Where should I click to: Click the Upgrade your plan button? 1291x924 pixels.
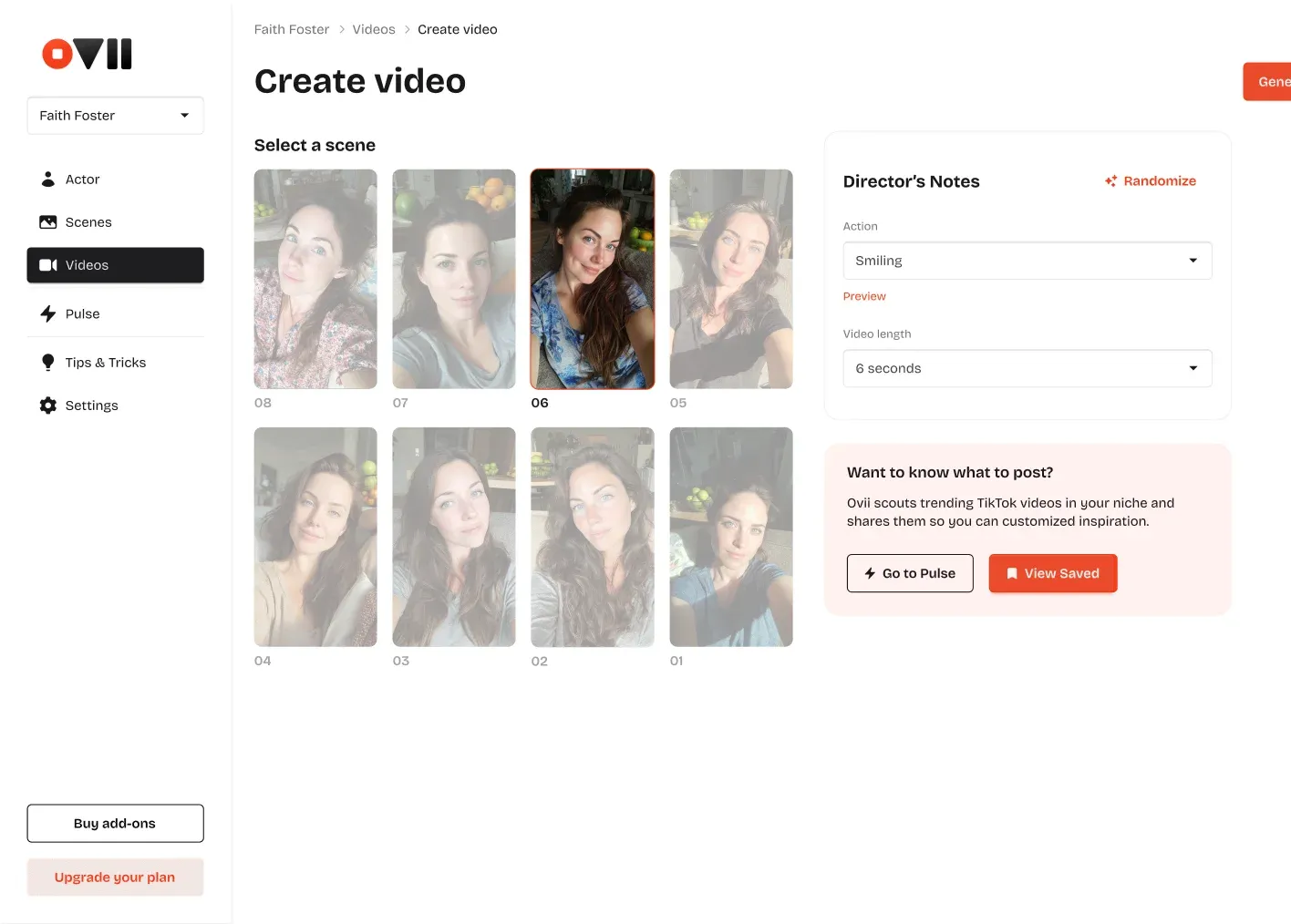coord(115,878)
